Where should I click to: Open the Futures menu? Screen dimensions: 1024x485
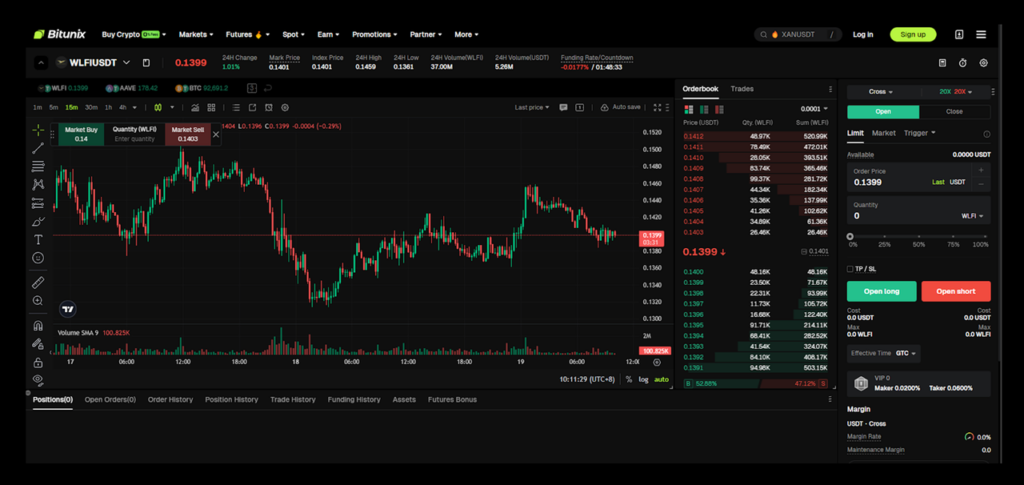248,35
